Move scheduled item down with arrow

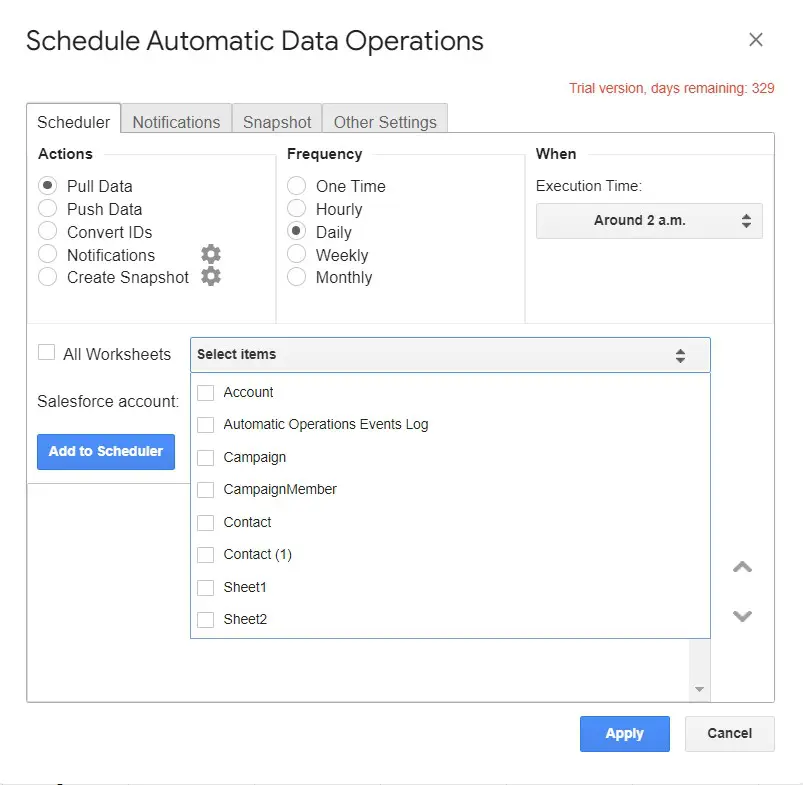click(x=742, y=616)
